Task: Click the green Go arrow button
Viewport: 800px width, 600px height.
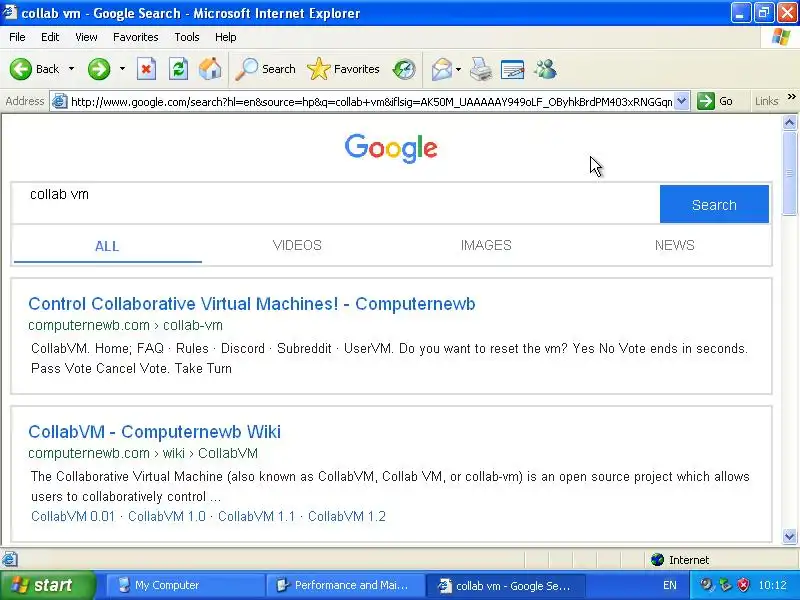Action: pos(706,101)
